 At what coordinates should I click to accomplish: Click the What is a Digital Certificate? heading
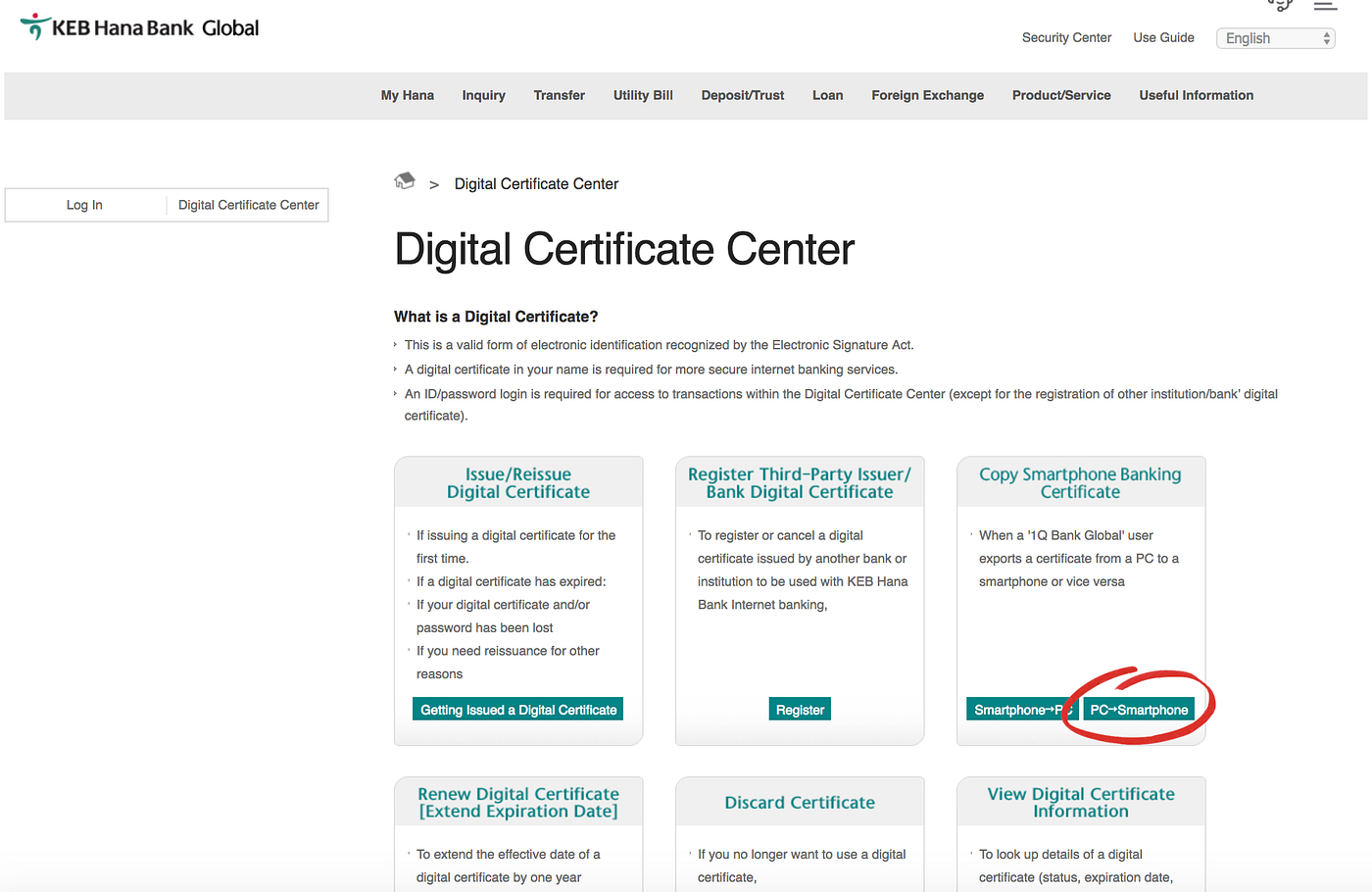pos(496,317)
